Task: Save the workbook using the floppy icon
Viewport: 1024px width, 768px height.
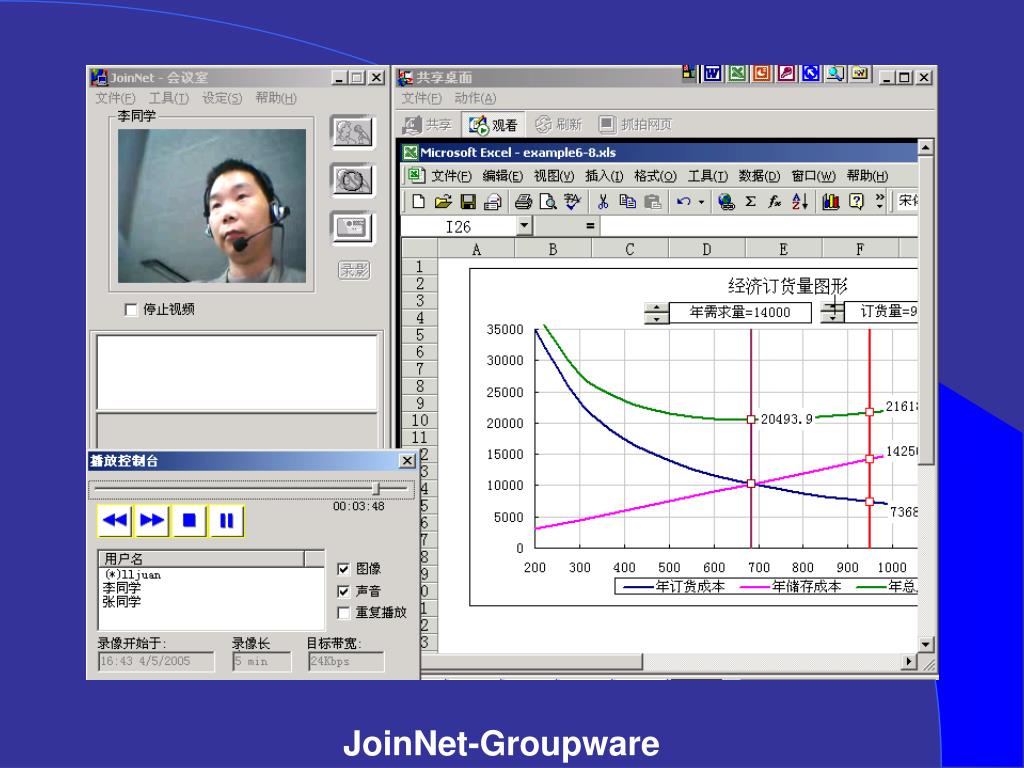Action: [468, 202]
